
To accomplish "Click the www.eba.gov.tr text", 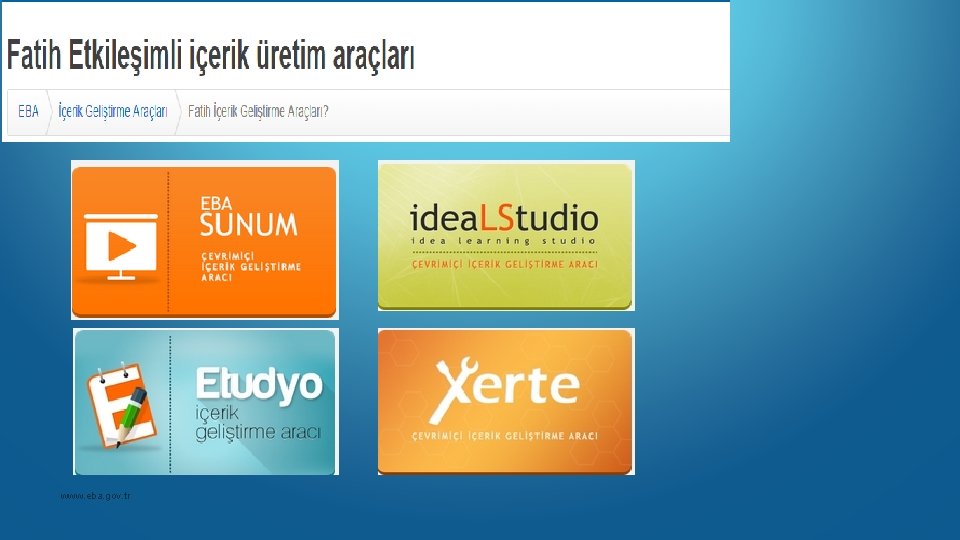I will point(96,496).
